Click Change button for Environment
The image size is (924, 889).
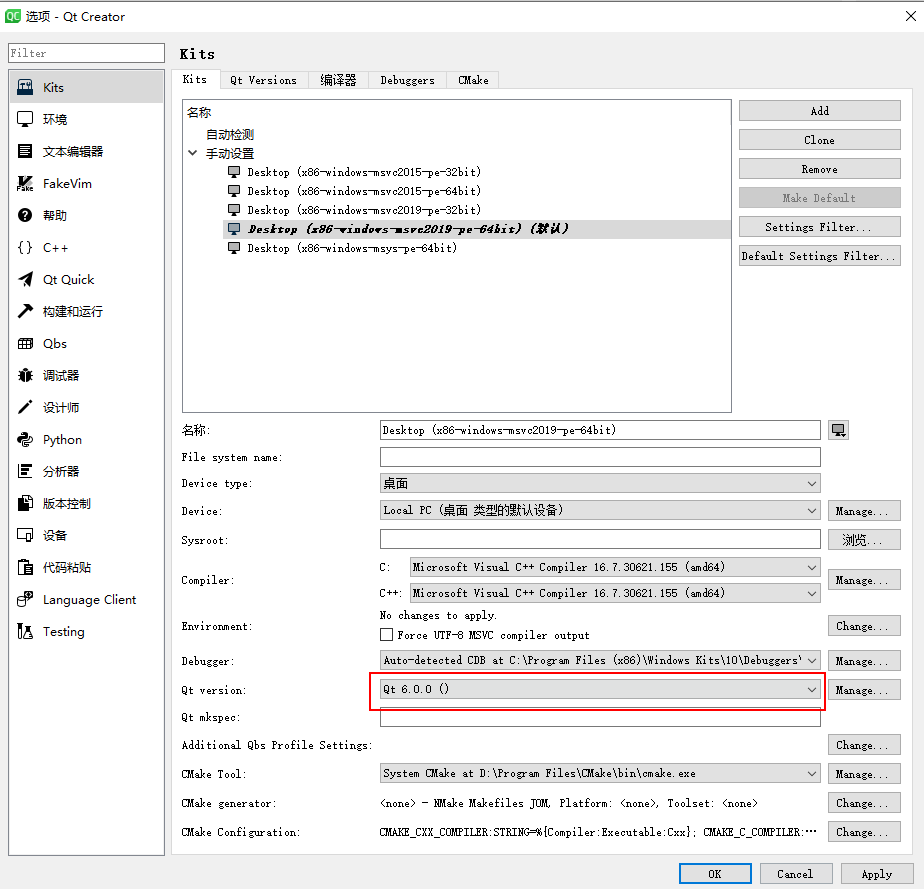864,626
